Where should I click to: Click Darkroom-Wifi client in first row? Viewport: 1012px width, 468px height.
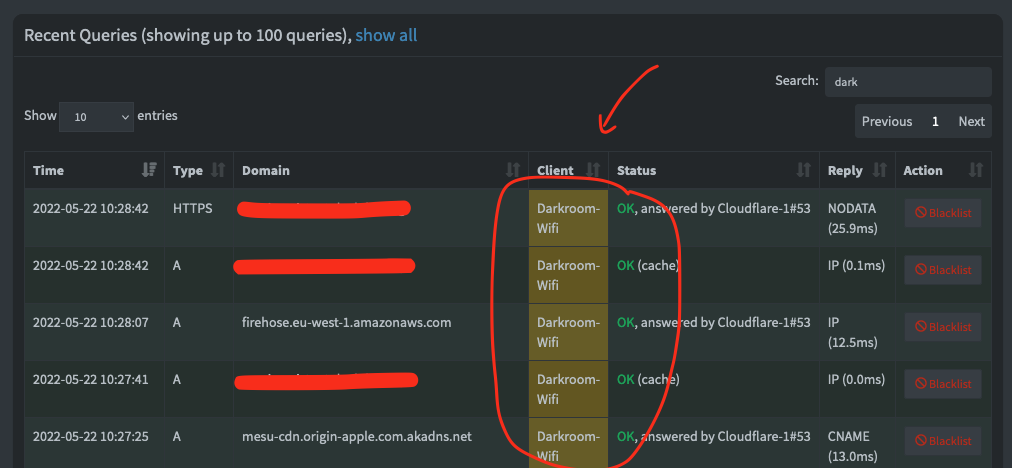[x=568, y=218]
